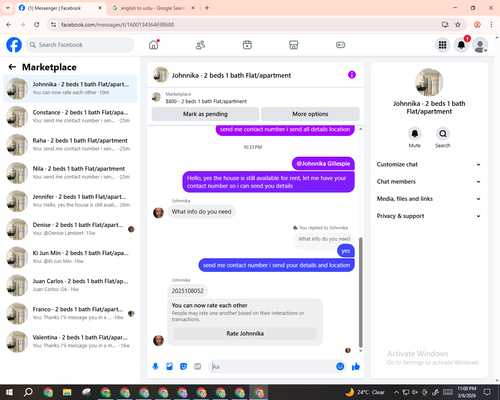Open the Jennifer conversation
Image resolution: width=500 pixels, height=400 pixels.
(x=70, y=201)
